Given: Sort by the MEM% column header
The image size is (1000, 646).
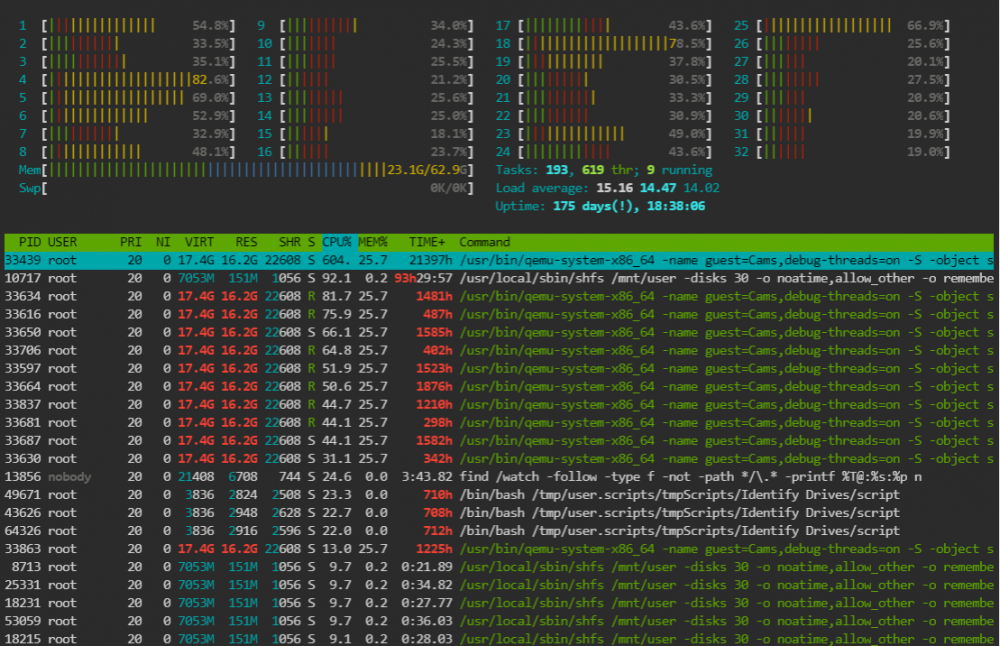Looking at the screenshot, I should tap(373, 242).
